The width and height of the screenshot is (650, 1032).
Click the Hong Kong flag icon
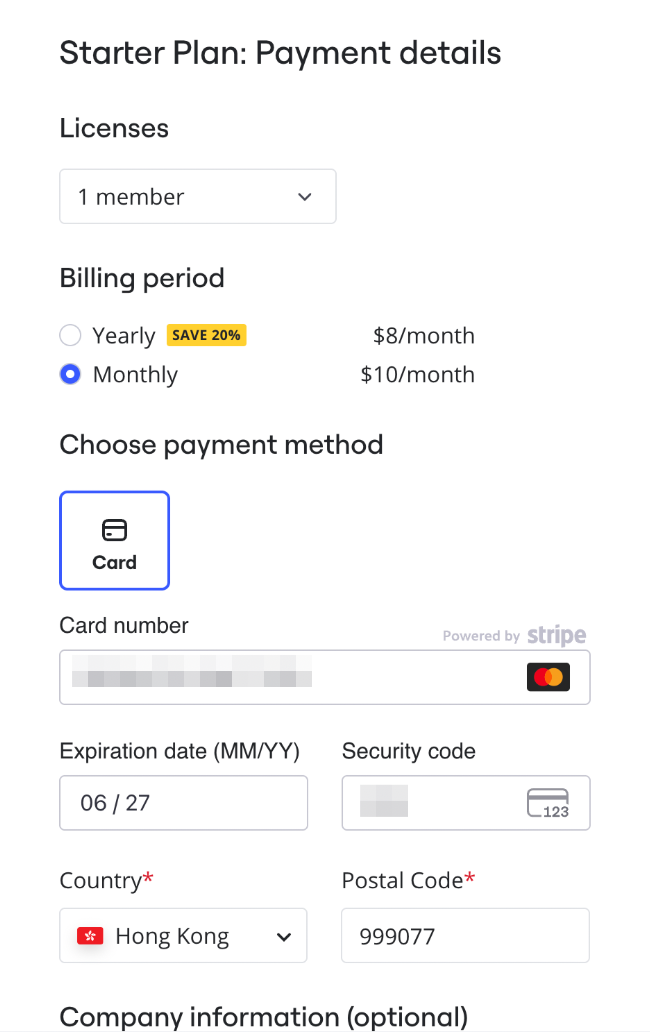(91, 936)
